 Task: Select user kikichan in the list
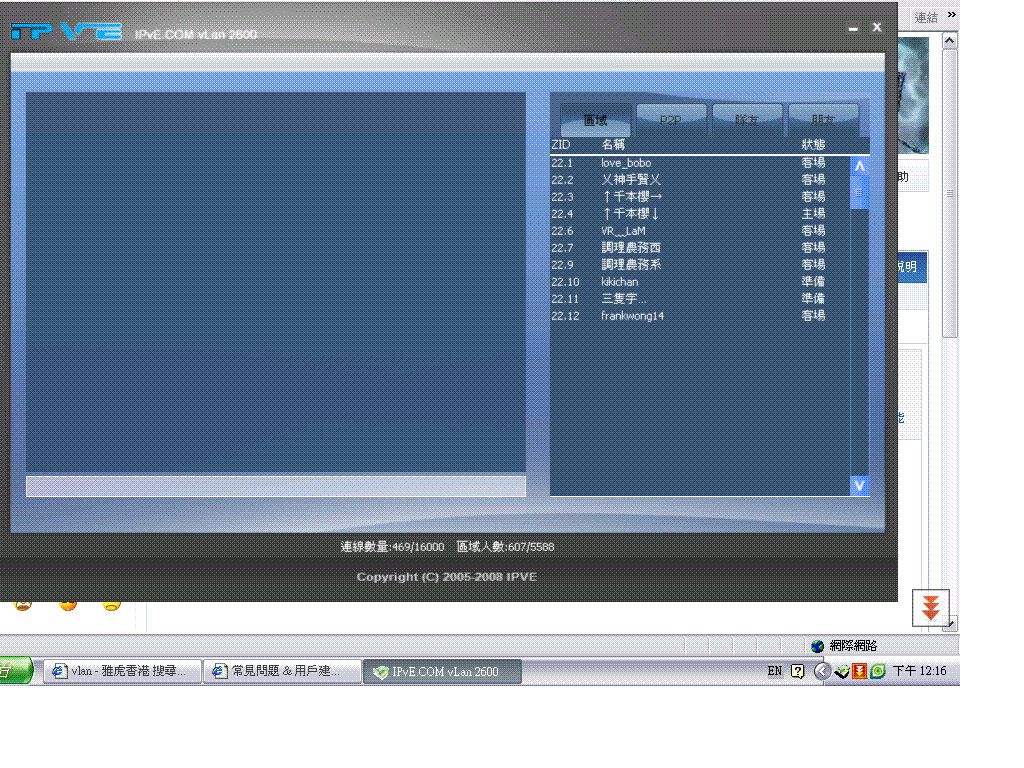[x=700, y=281]
